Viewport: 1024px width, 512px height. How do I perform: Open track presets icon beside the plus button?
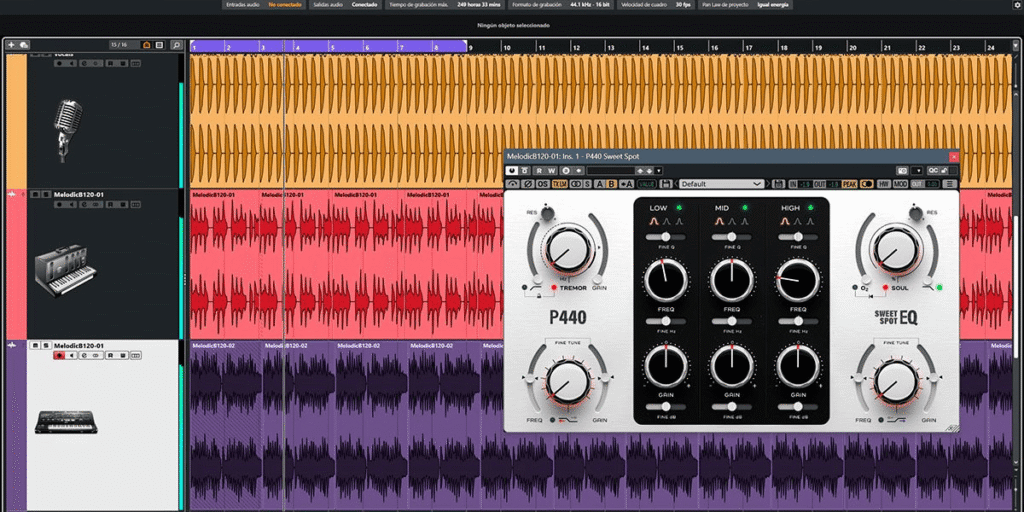[24, 45]
